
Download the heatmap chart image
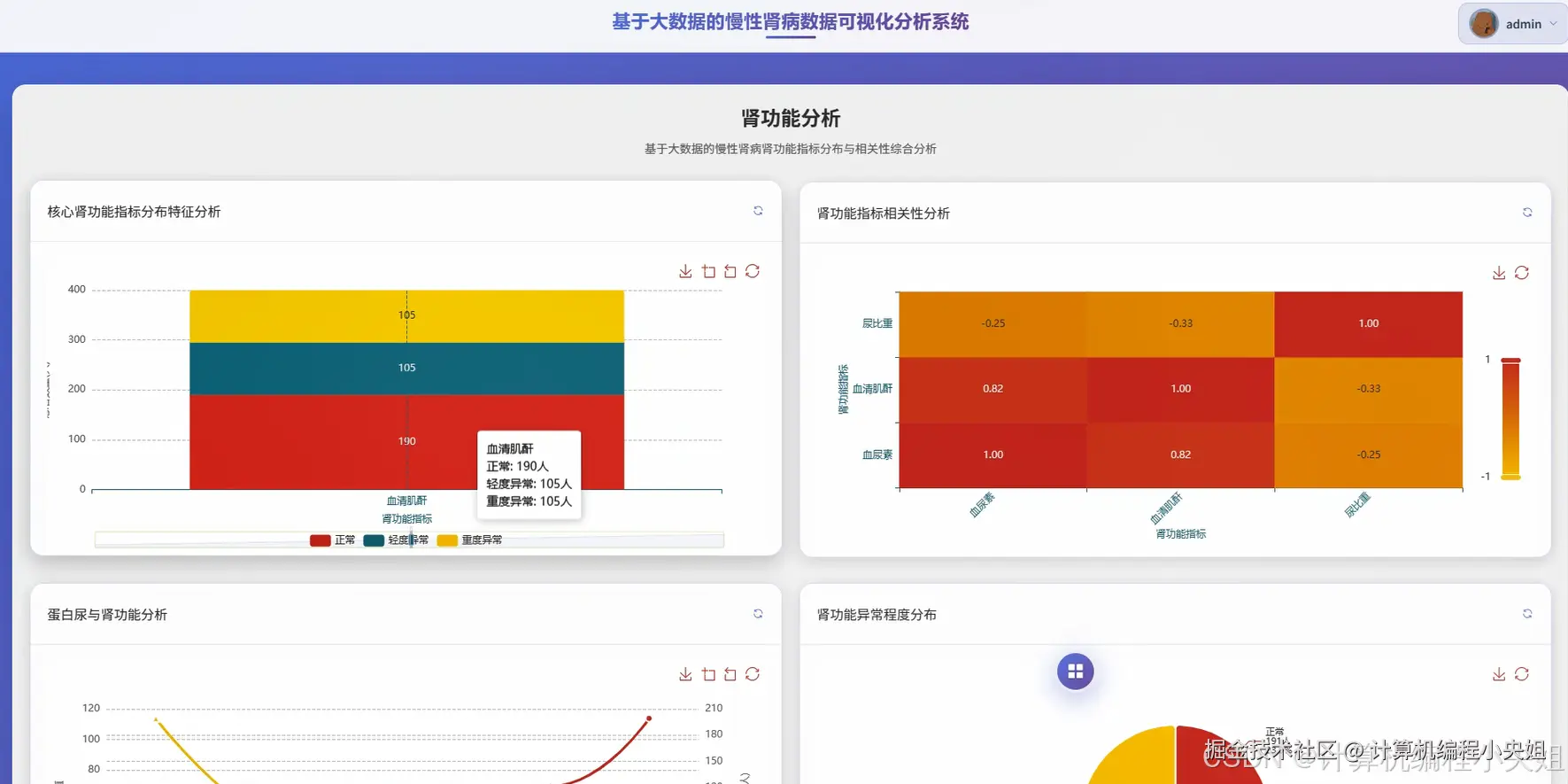pyautogui.click(x=1499, y=273)
